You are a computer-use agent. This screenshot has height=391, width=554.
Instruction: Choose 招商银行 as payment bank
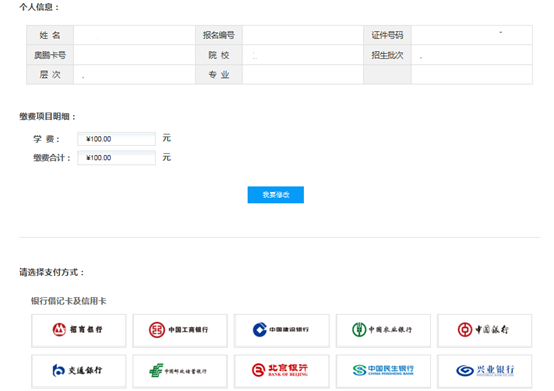click(78, 331)
